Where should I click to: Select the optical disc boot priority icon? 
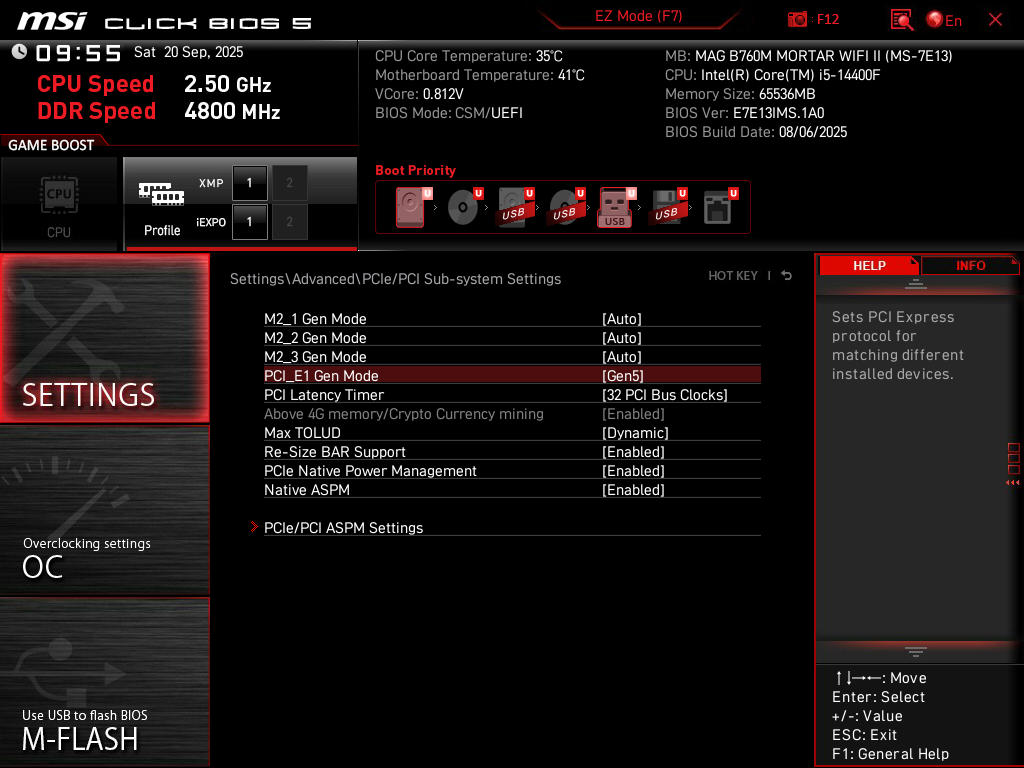[464, 207]
